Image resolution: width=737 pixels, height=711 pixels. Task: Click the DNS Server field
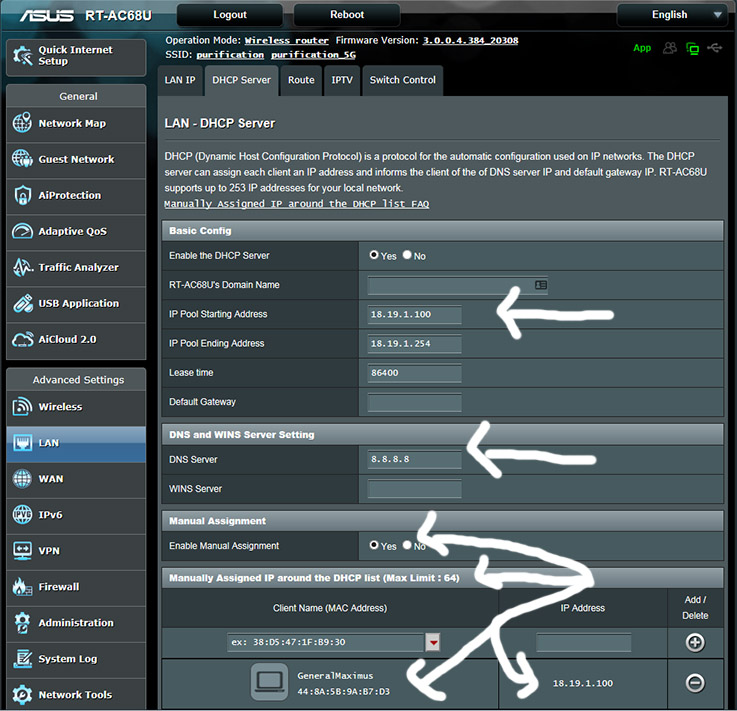click(x=415, y=459)
